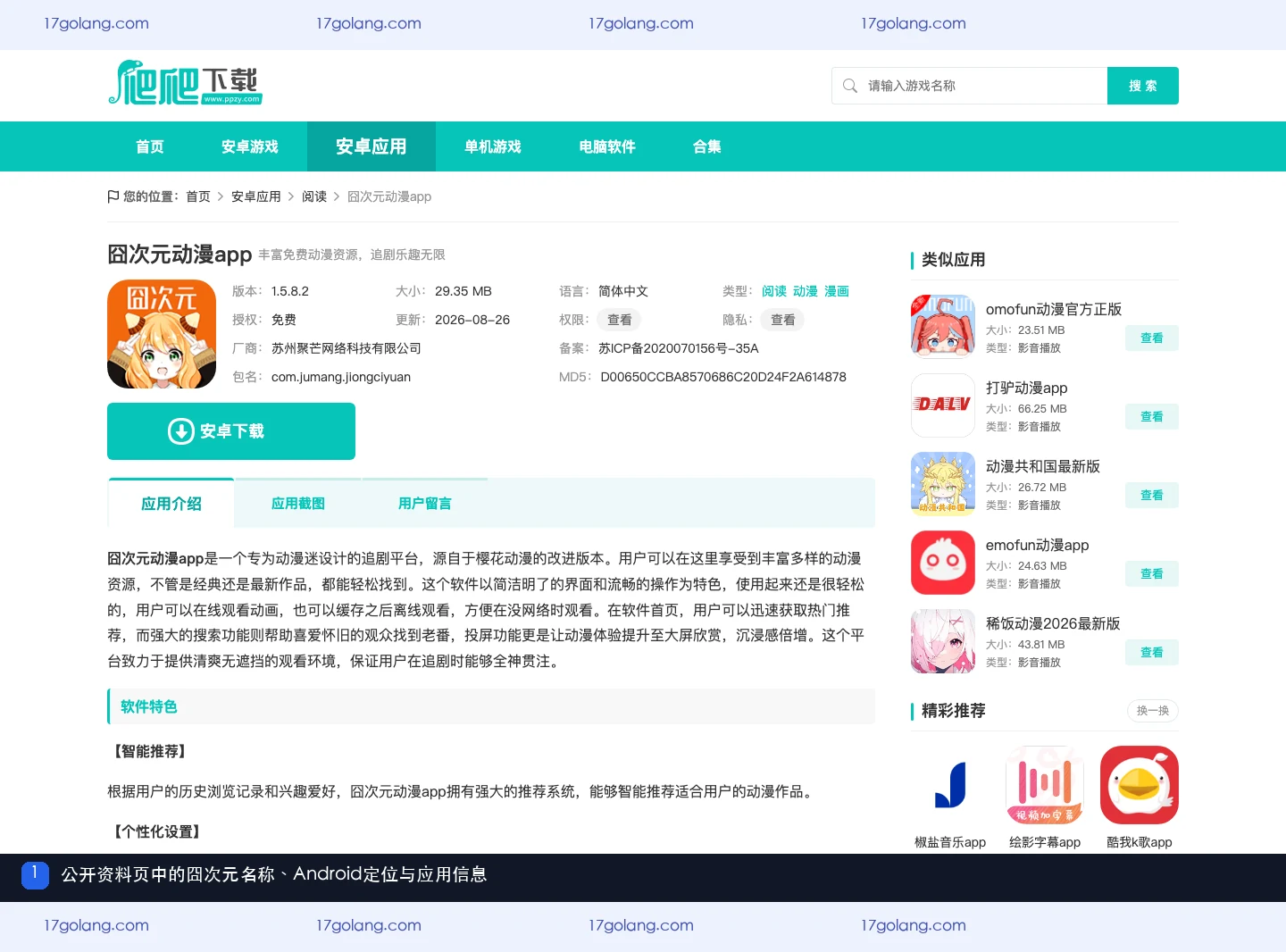
Task: Switch to the 应用截图 tab
Action: pos(298,504)
